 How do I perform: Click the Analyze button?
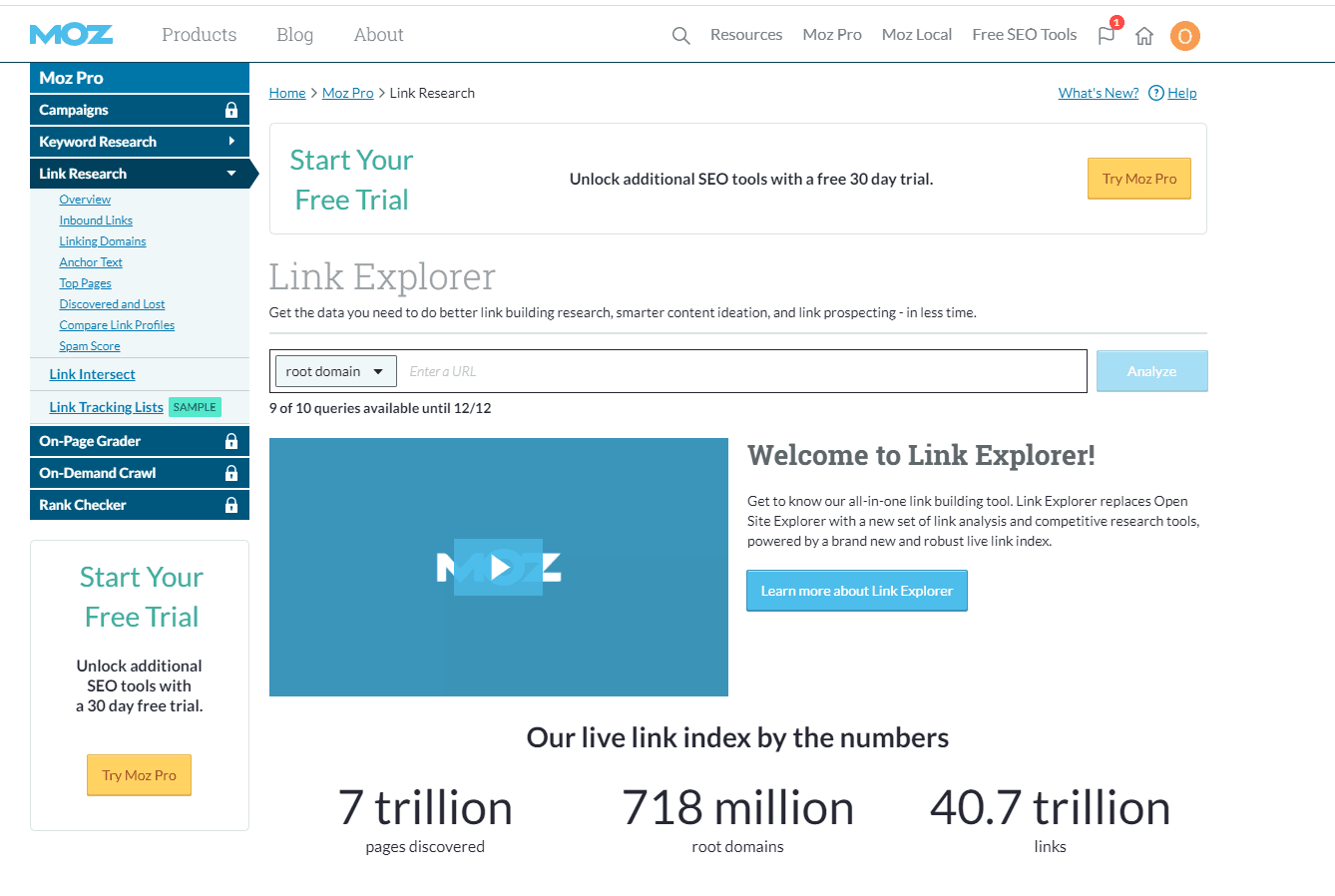(x=1151, y=370)
